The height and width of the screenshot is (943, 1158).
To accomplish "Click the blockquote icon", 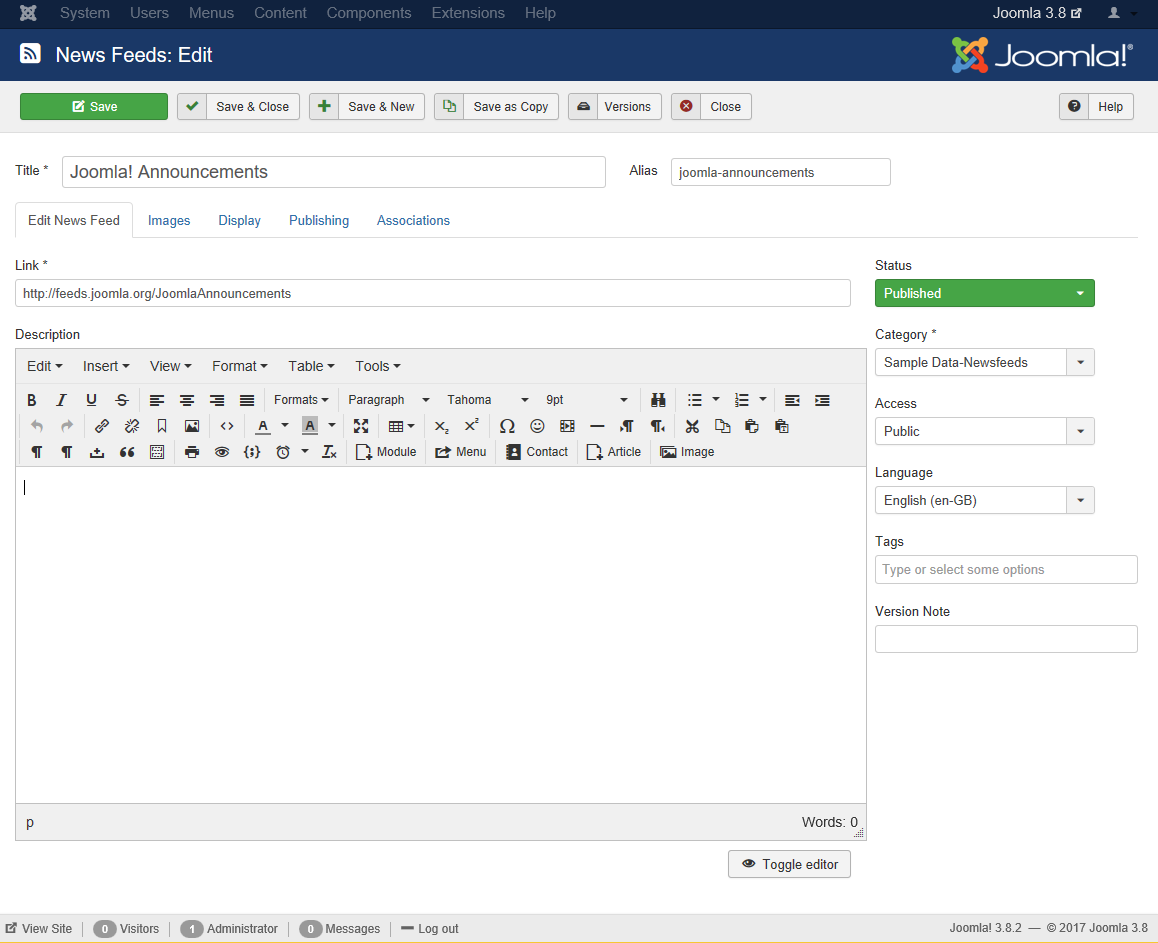I will [x=127, y=452].
